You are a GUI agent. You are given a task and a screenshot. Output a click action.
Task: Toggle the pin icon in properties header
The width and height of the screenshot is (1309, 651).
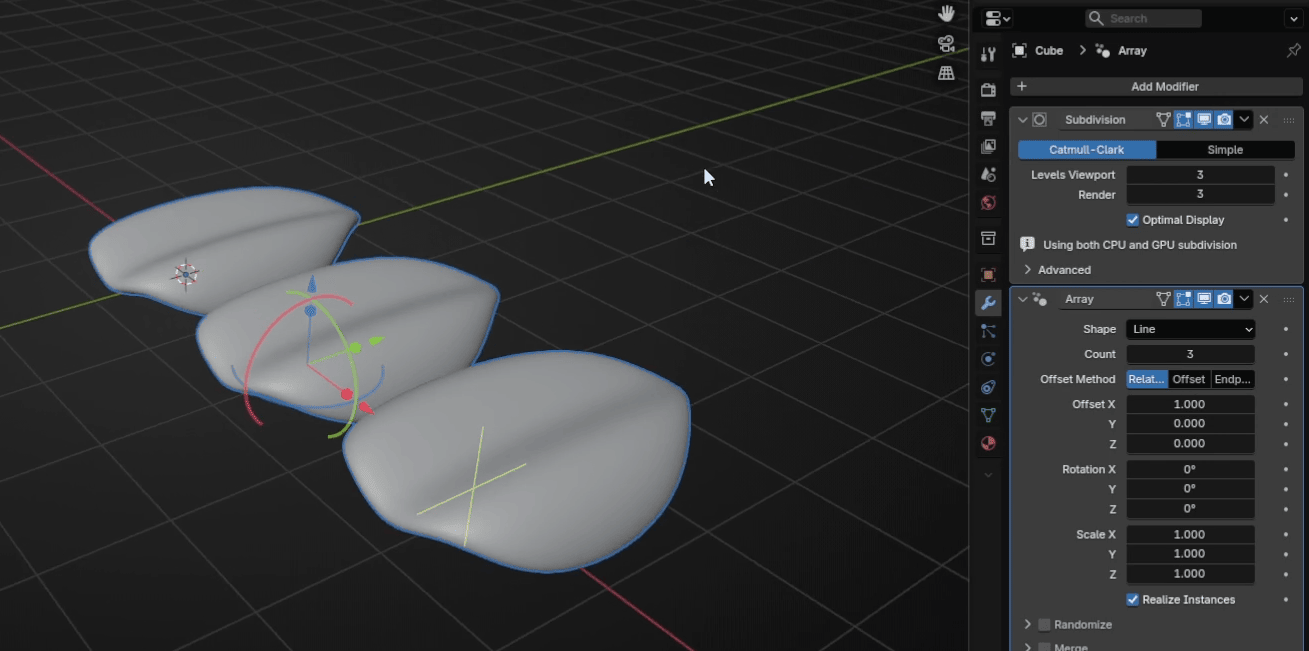tap(1293, 50)
